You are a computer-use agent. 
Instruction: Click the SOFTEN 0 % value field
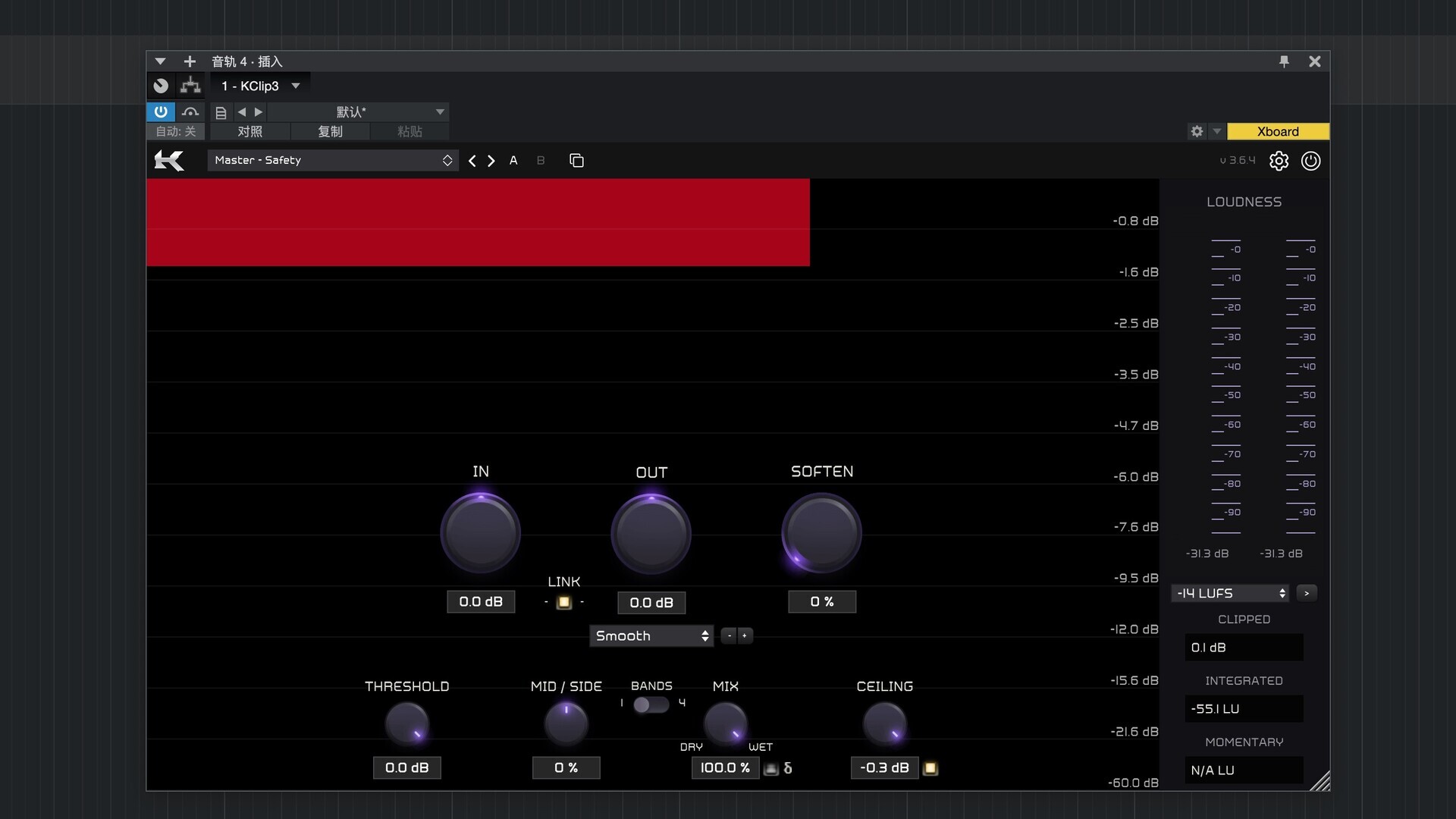(x=822, y=601)
